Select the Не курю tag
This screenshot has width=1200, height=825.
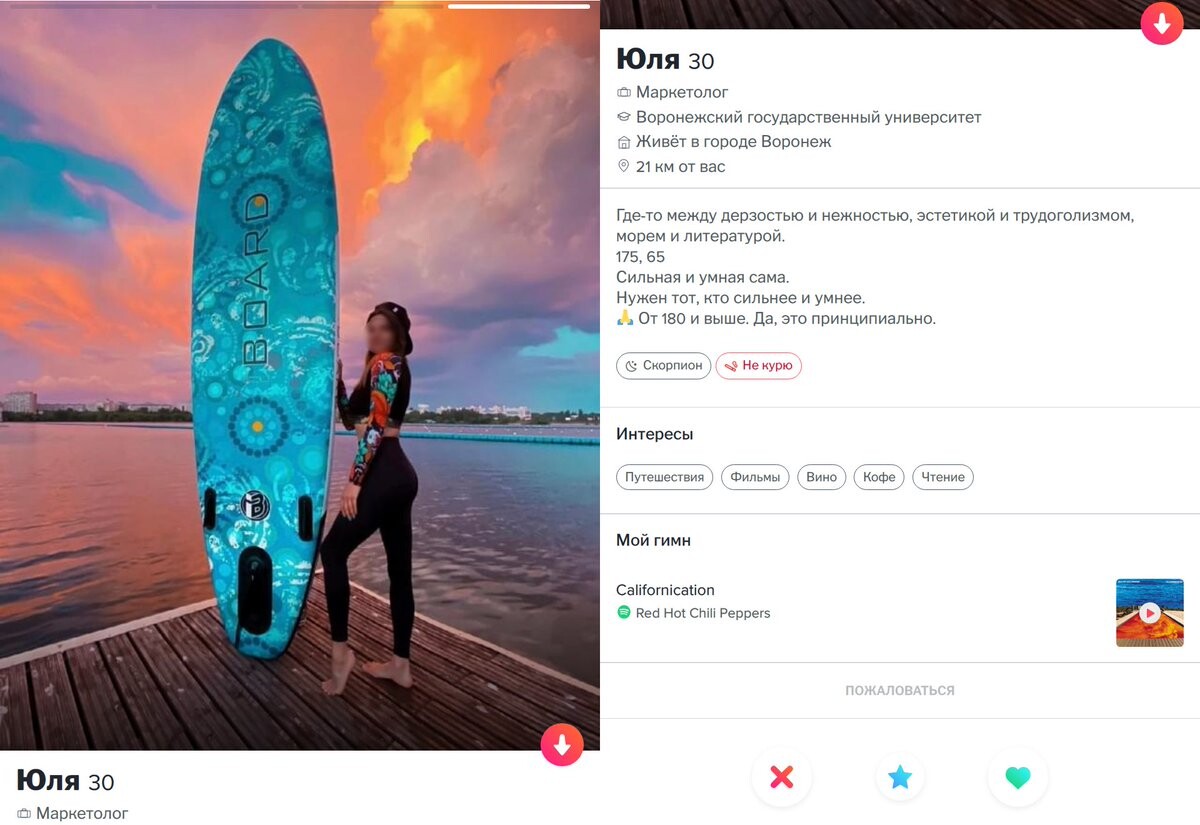tap(759, 366)
